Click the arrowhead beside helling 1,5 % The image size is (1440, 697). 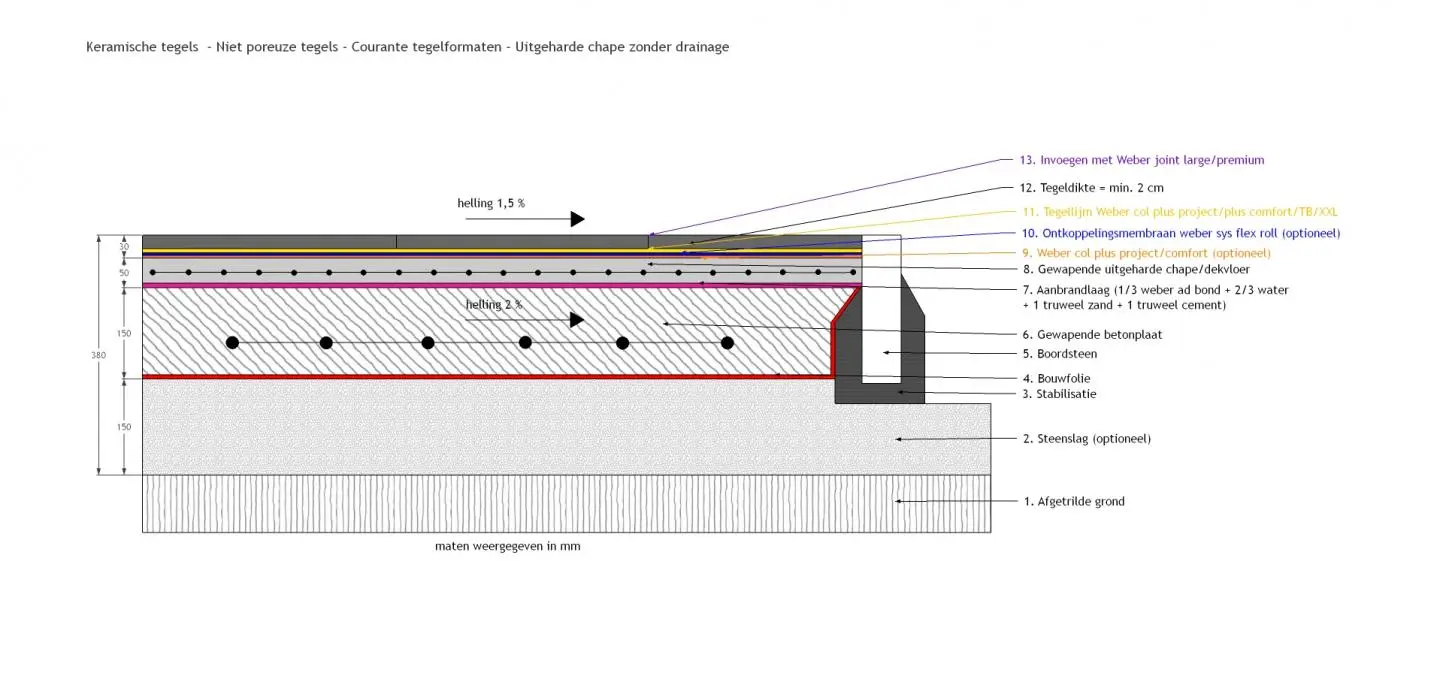click(577, 219)
